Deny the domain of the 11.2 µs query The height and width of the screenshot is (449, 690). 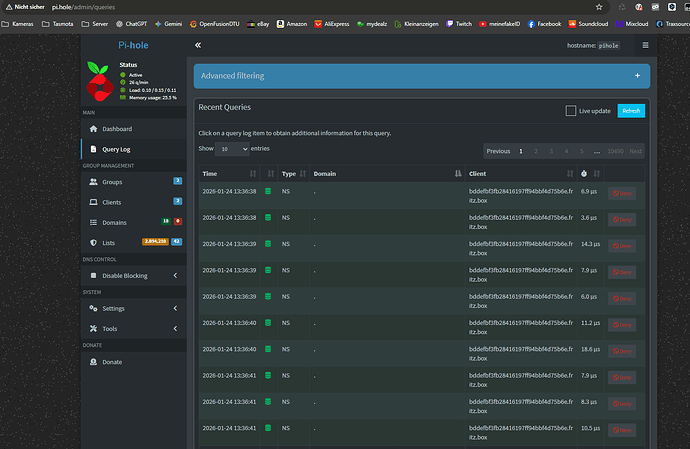pyautogui.click(x=622, y=325)
